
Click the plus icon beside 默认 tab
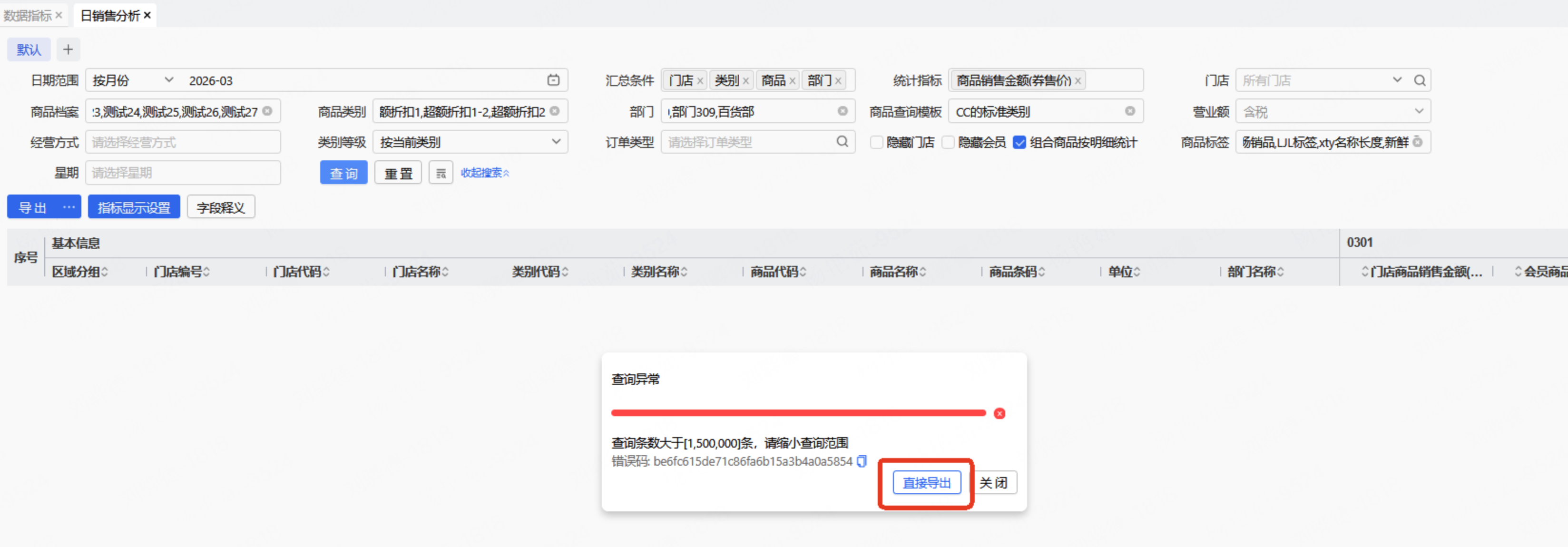click(68, 49)
